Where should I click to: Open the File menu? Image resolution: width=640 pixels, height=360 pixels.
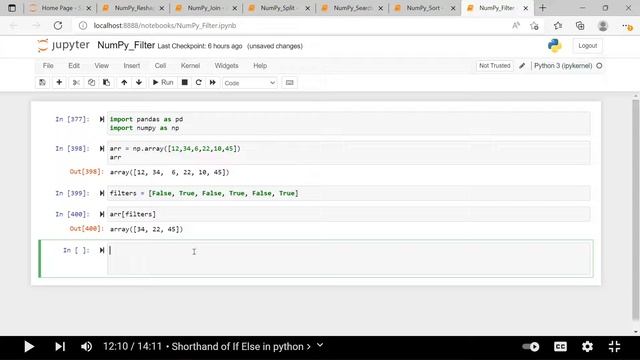48,66
